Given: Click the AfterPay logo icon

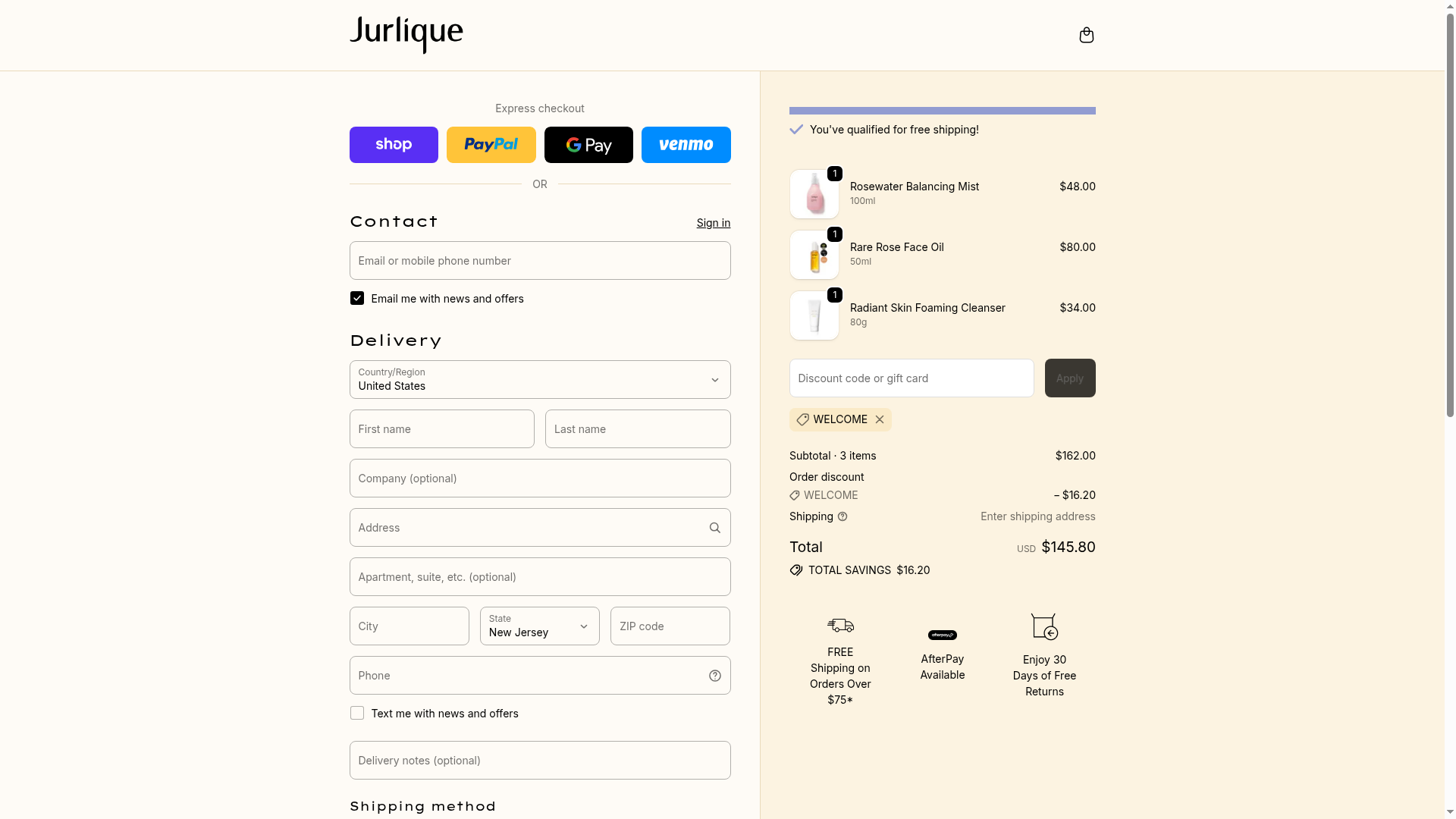Looking at the screenshot, I should click(x=942, y=635).
